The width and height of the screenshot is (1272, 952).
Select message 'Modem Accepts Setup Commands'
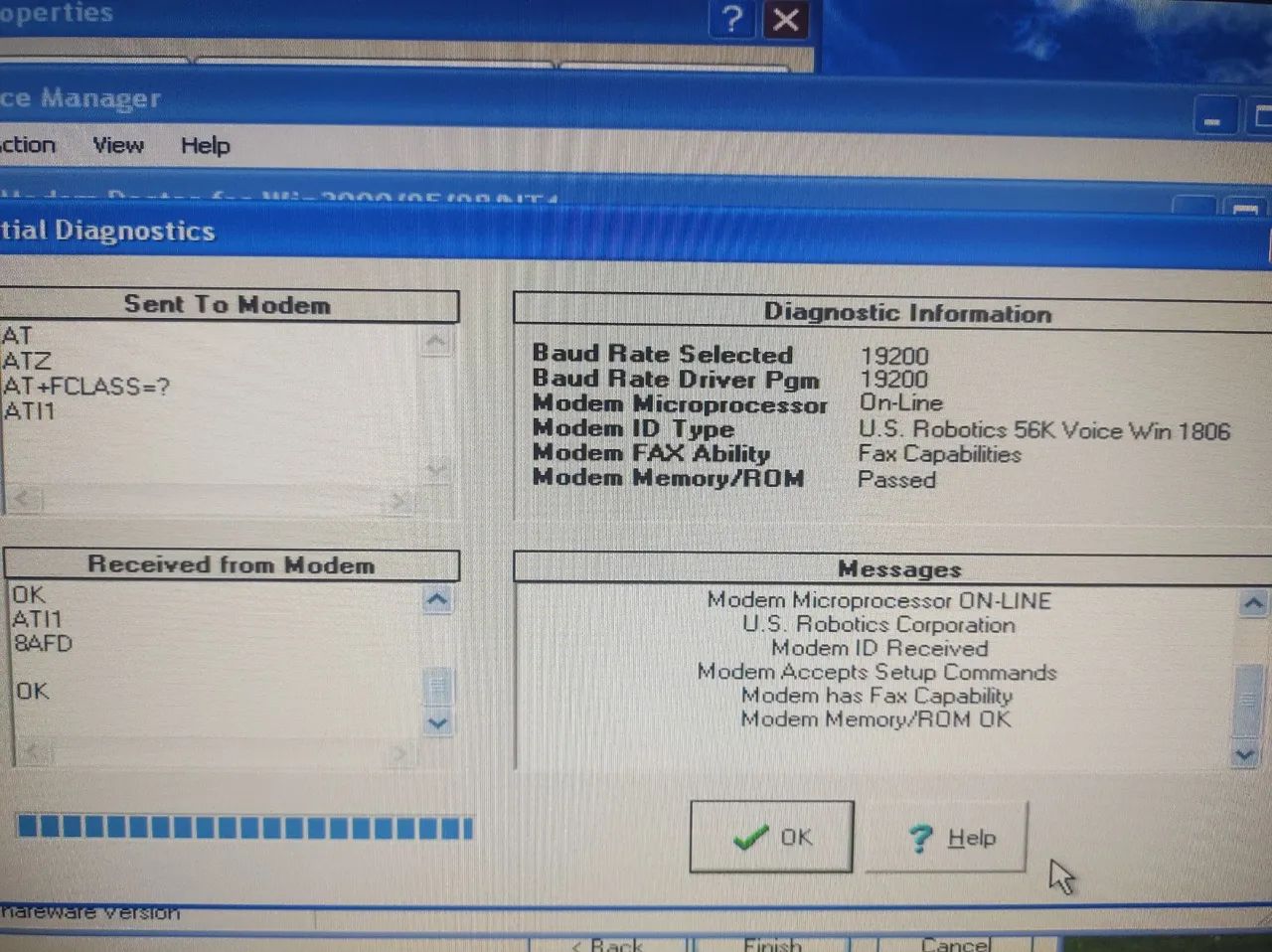(x=876, y=672)
